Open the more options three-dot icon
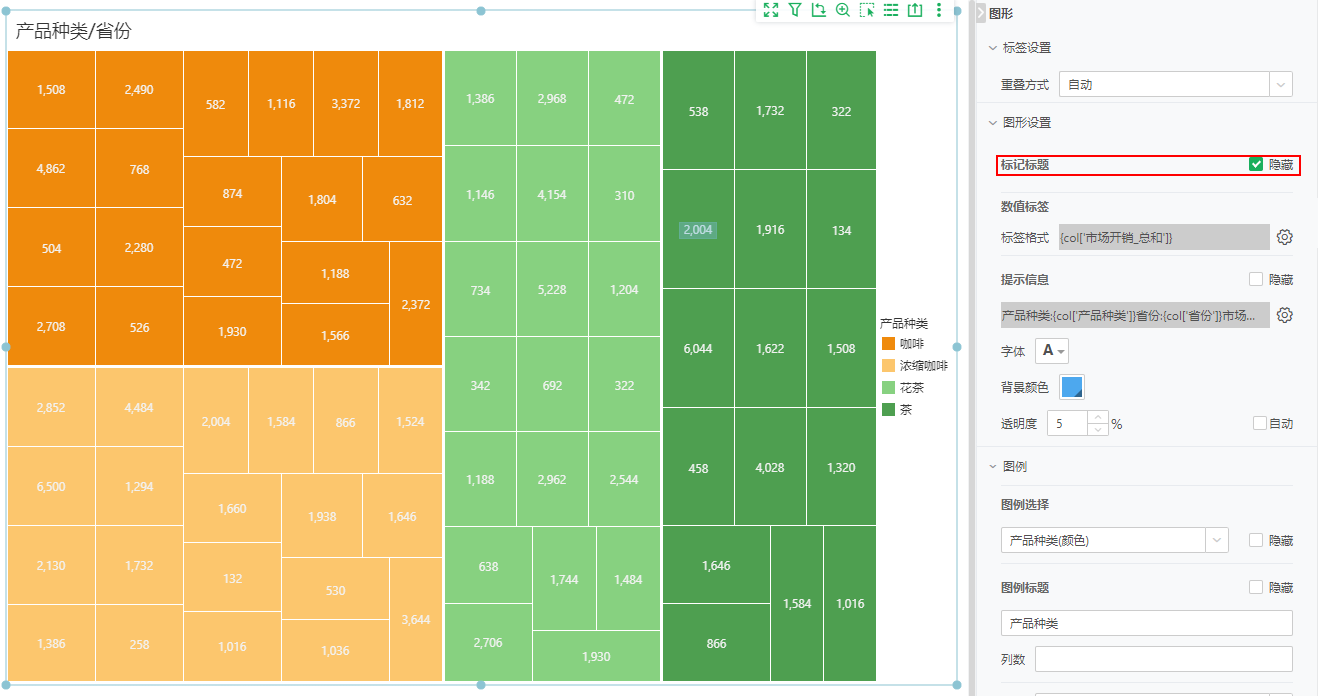1318x696 pixels. [938, 11]
